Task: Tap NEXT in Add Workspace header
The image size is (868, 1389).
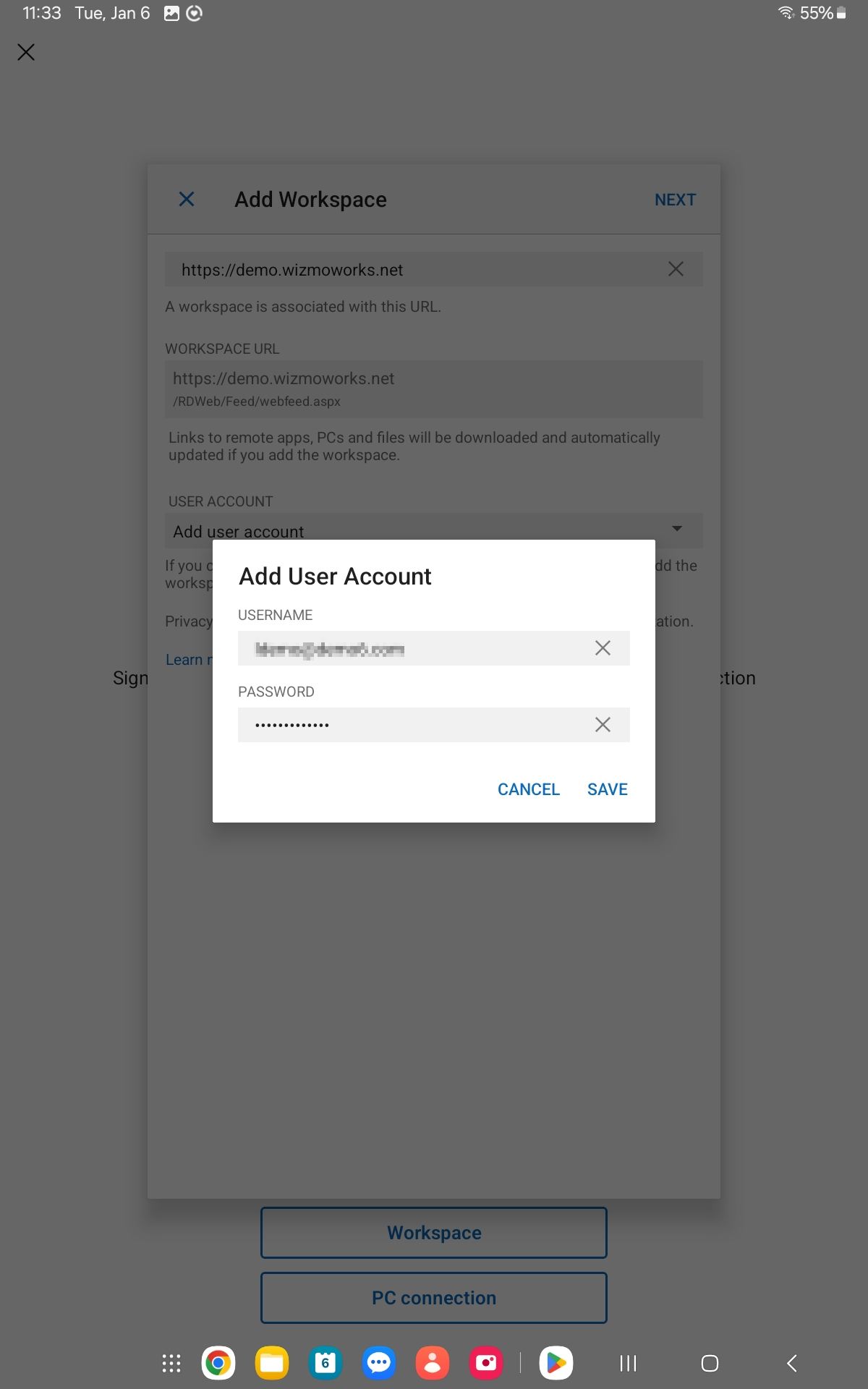Action: pyautogui.click(x=676, y=200)
